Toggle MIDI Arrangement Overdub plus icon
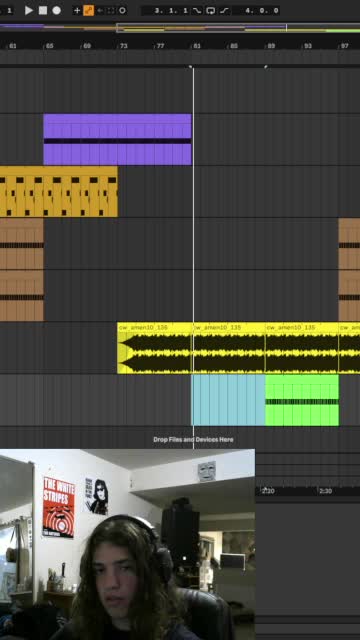Screen dimensions: 360x640 [77, 10]
